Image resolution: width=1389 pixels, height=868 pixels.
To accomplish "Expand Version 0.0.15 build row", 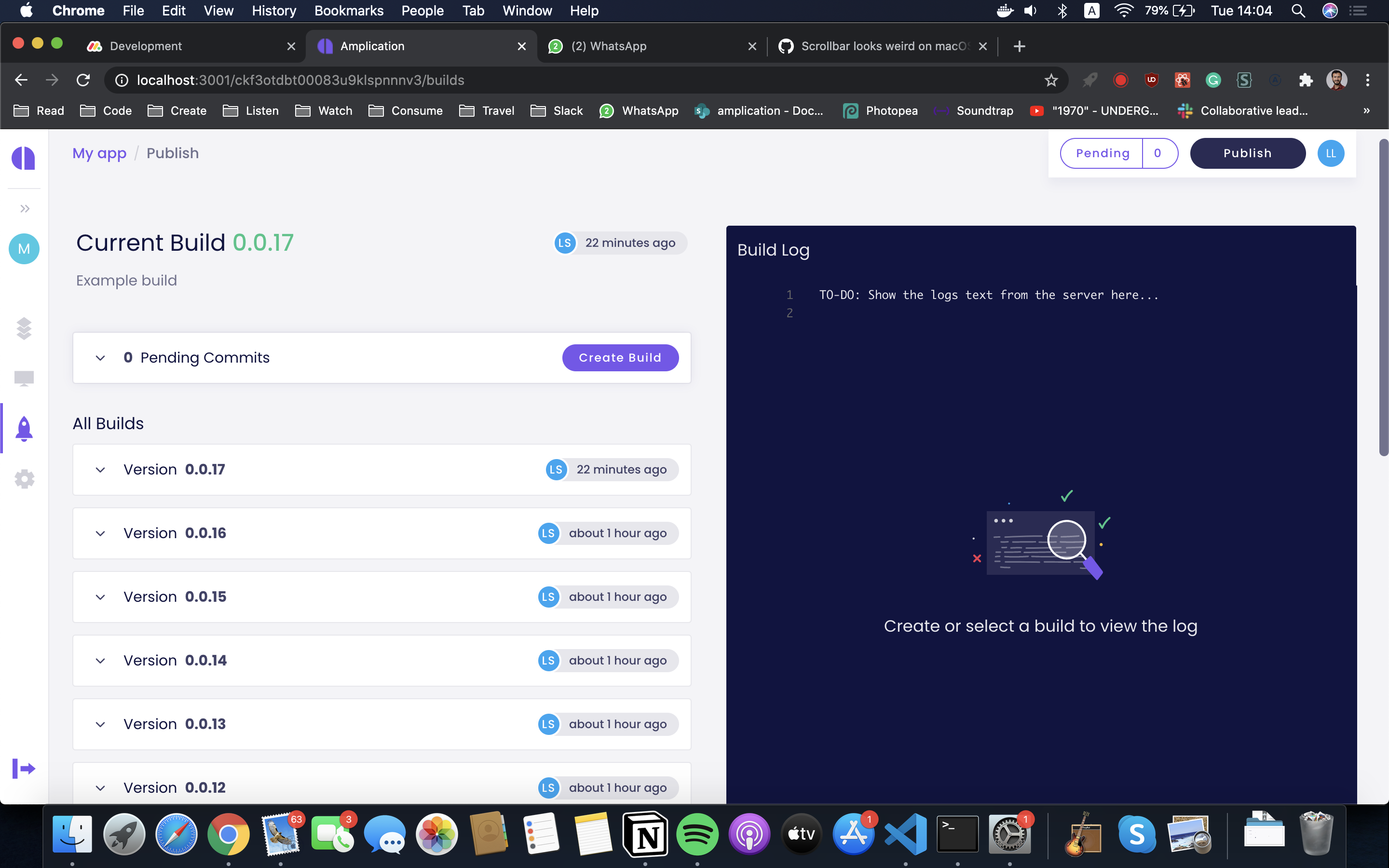I will (100, 597).
